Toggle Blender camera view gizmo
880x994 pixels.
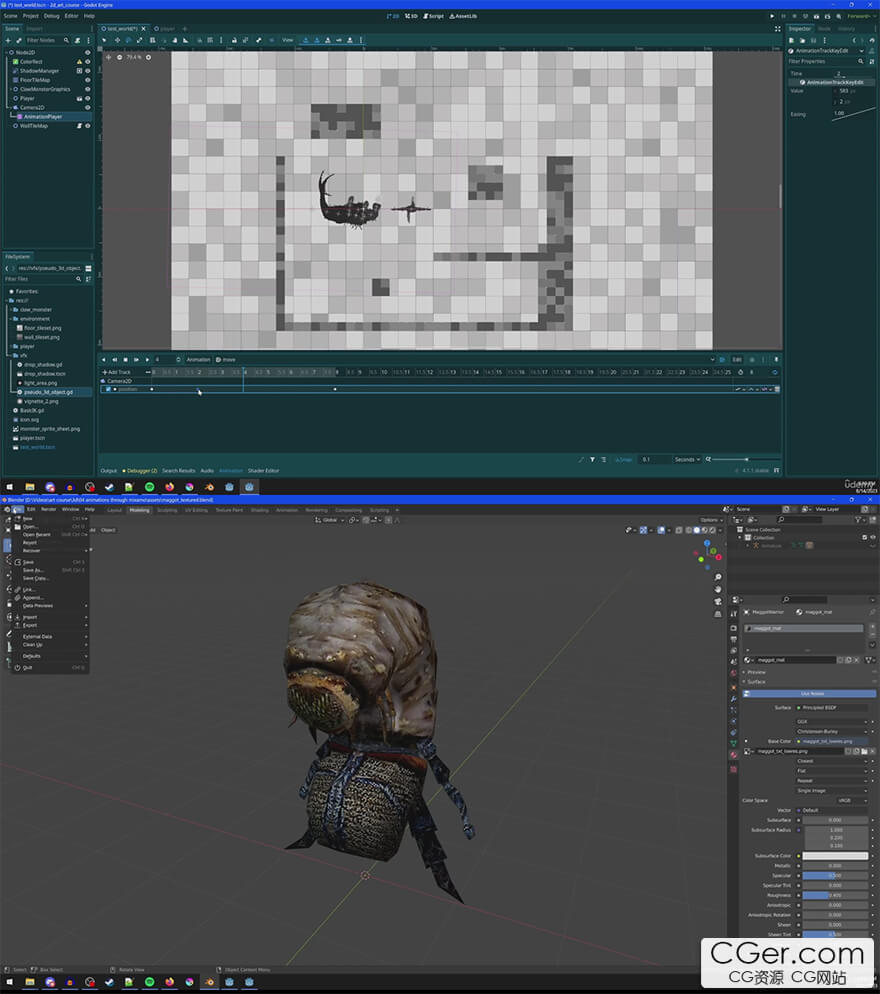(718, 601)
